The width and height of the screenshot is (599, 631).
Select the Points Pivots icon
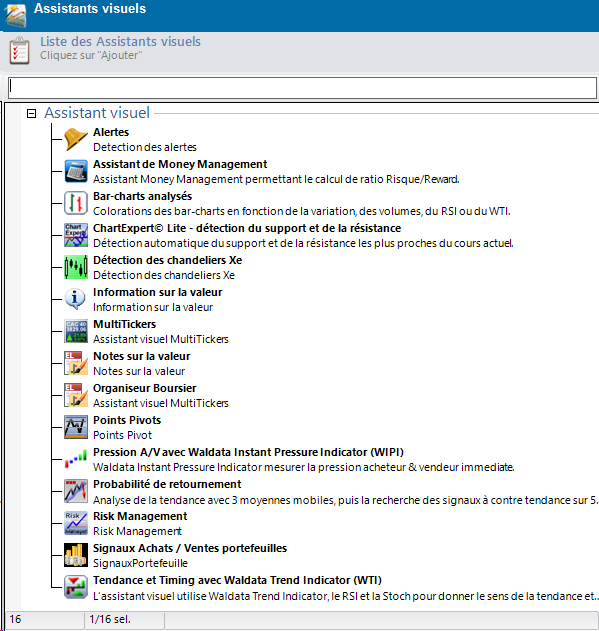point(76,427)
